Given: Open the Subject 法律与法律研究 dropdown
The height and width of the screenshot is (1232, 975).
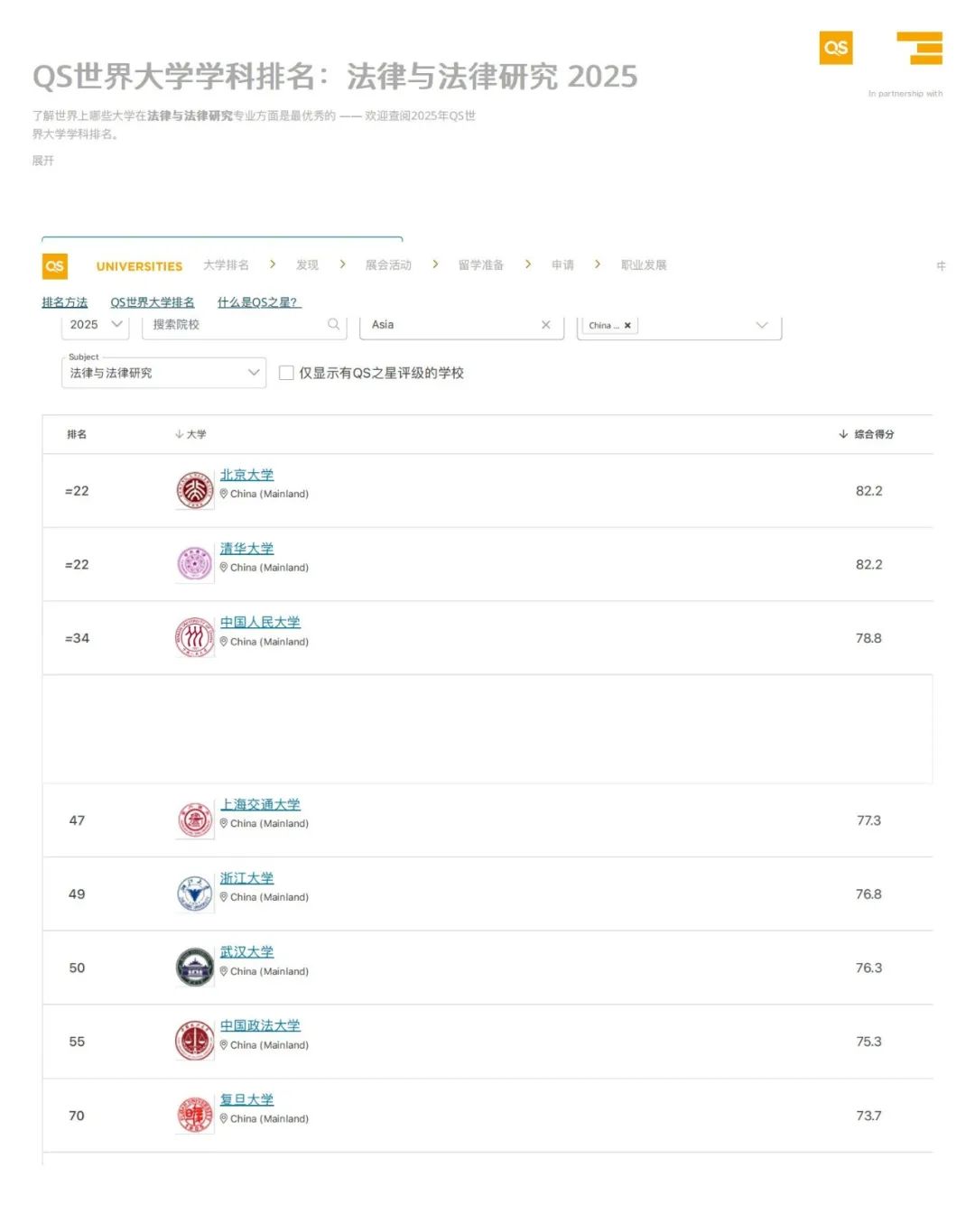Looking at the screenshot, I should click(x=163, y=373).
